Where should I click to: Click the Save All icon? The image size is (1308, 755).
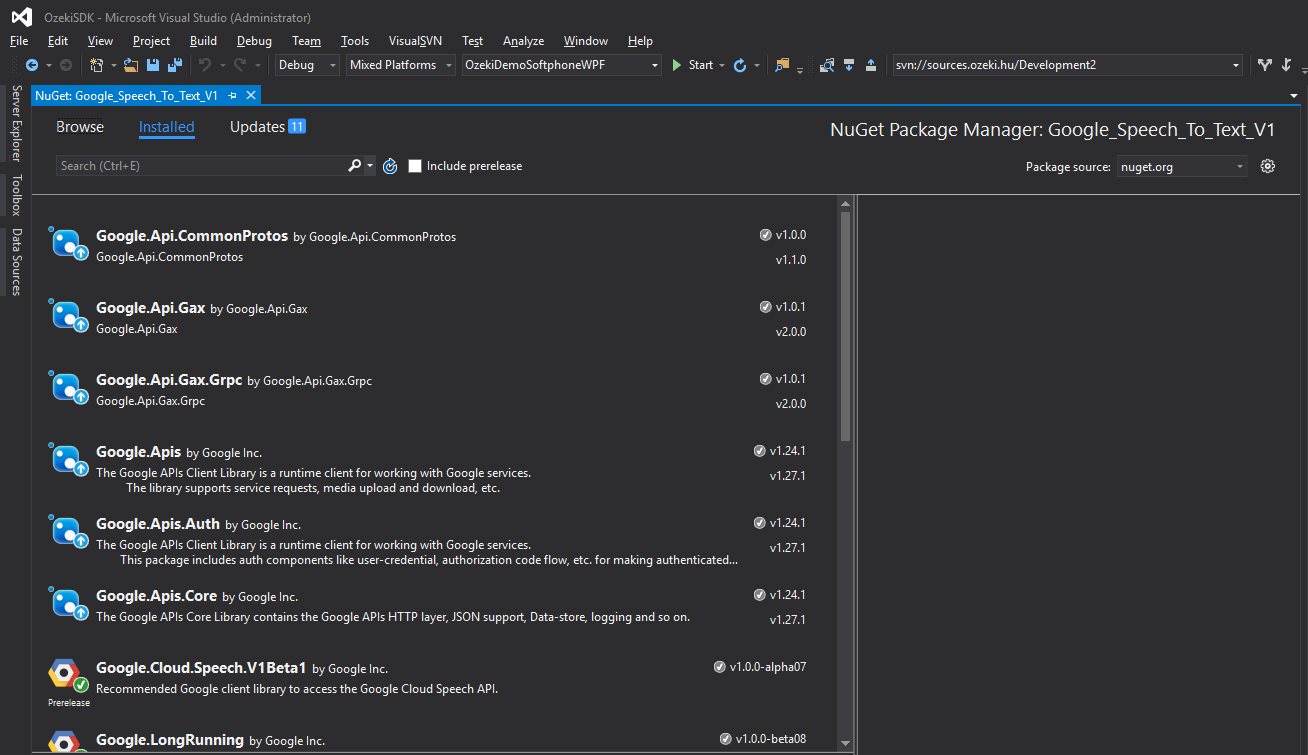tap(175, 65)
